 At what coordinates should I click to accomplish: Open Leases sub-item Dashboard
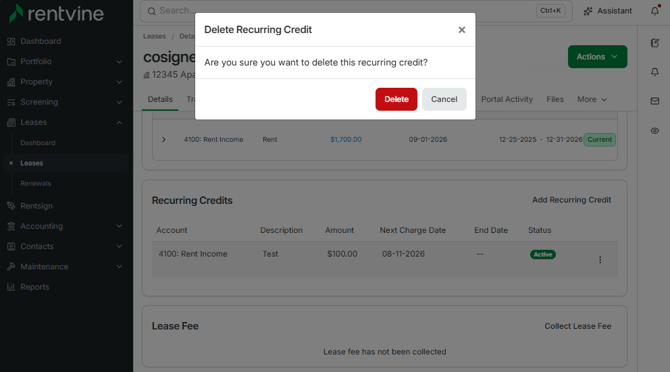click(x=38, y=143)
